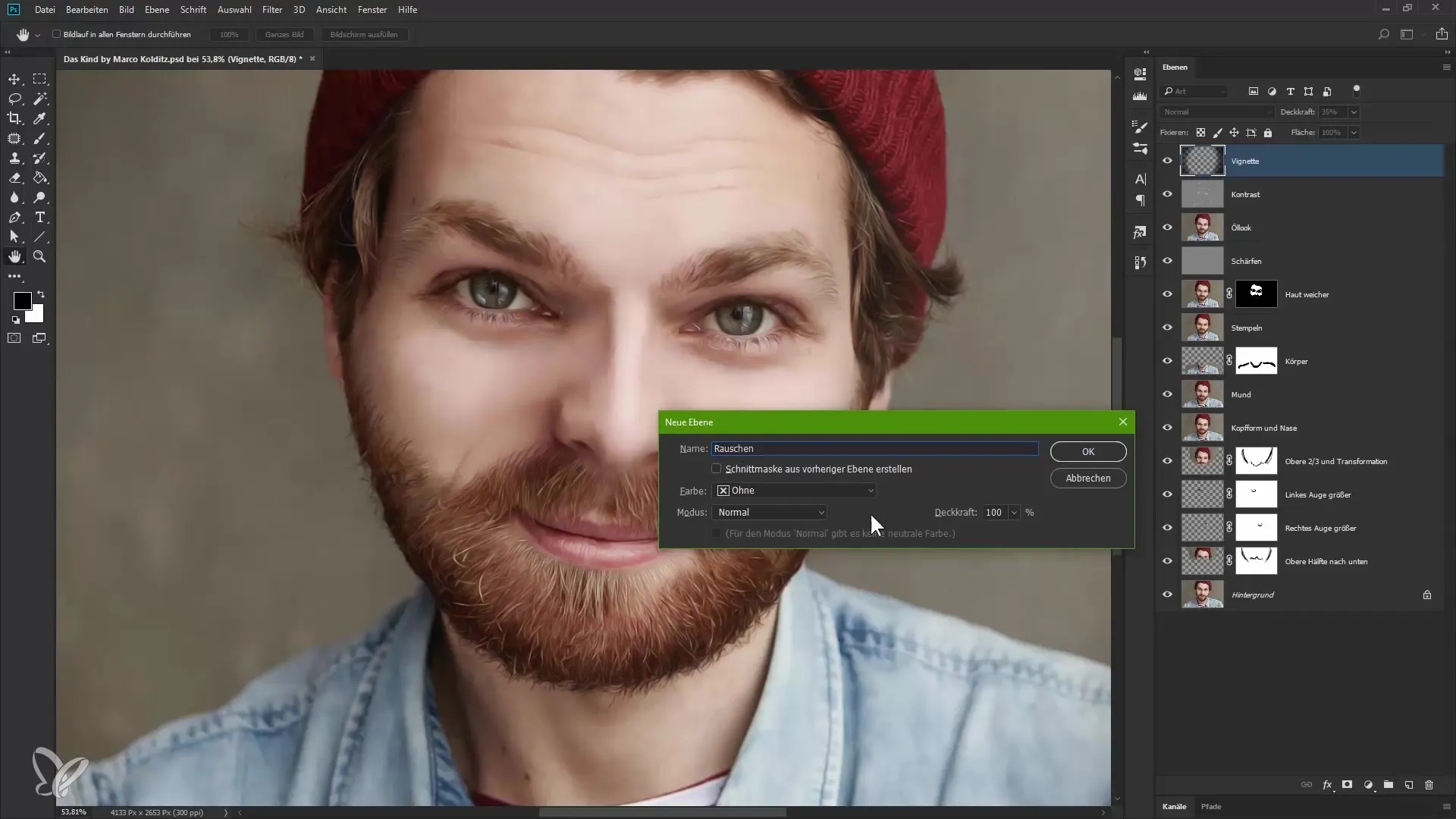Open the Bearbeiten menu
The width and height of the screenshot is (1456, 819).
tap(87, 10)
